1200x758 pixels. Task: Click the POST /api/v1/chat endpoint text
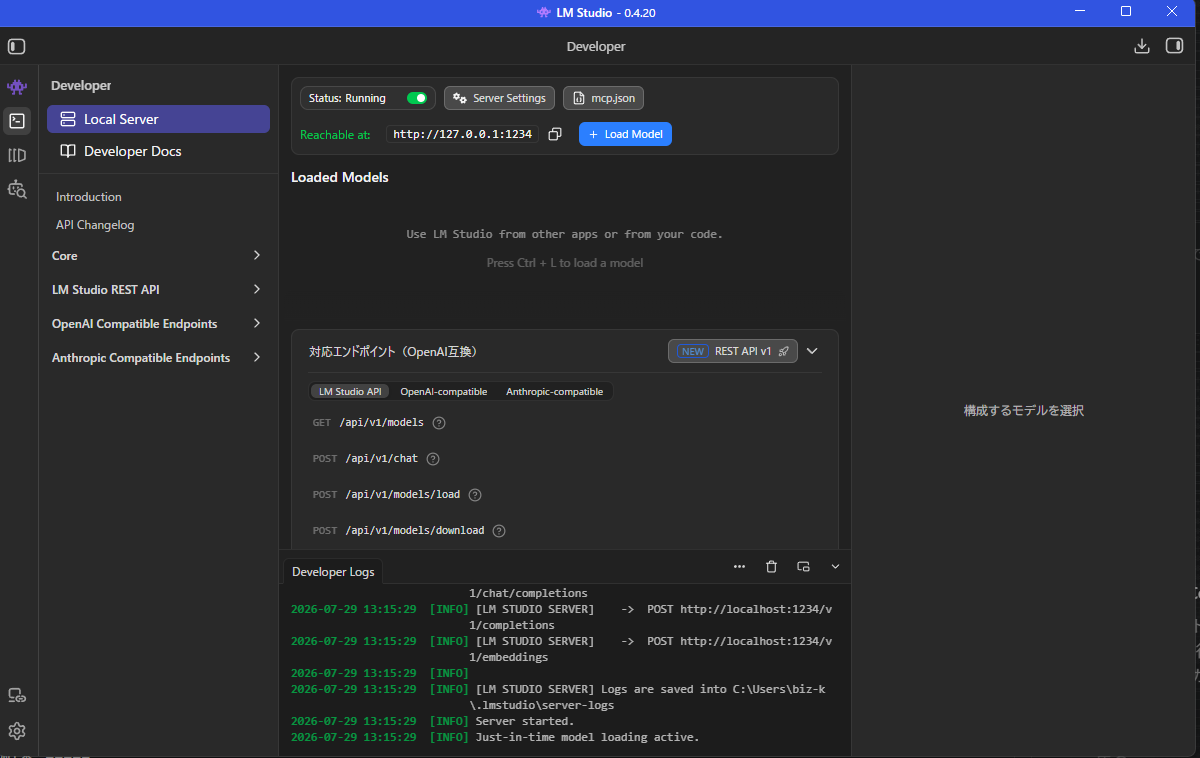pos(365,459)
